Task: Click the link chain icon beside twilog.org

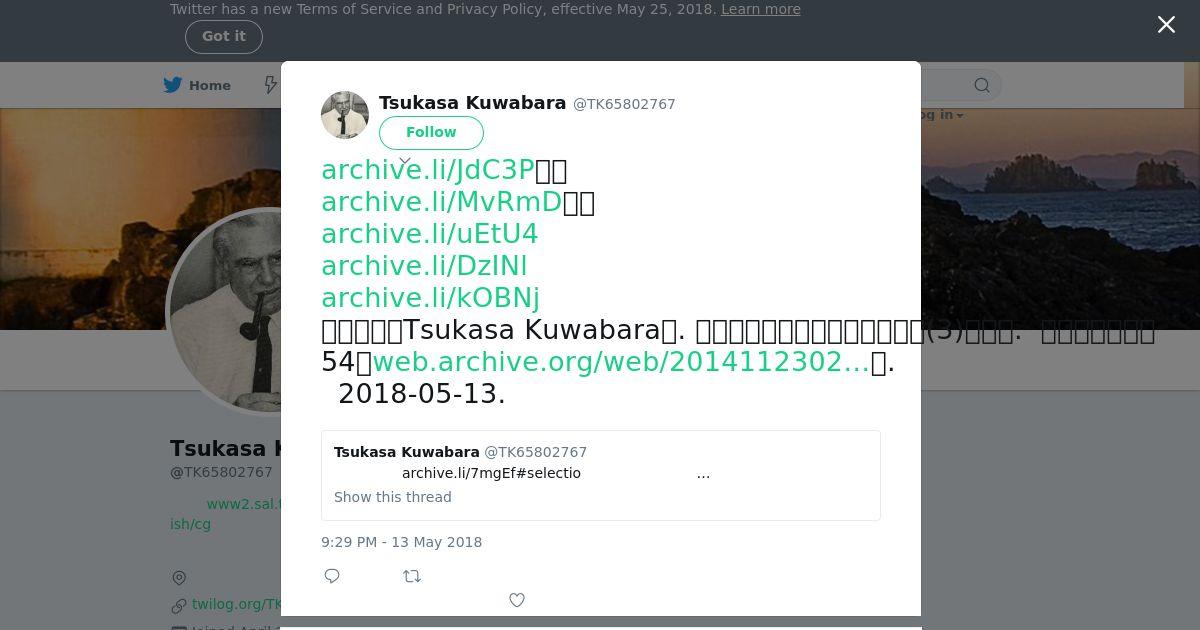Action: pos(179,605)
